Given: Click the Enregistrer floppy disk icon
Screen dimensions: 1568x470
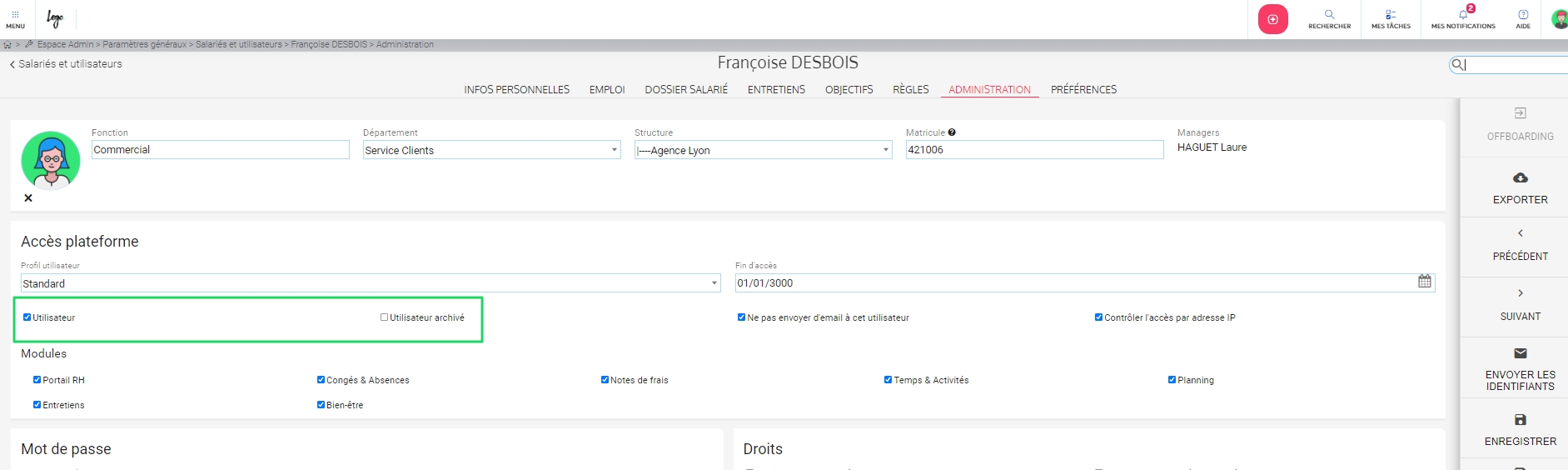Looking at the screenshot, I should [x=1520, y=420].
